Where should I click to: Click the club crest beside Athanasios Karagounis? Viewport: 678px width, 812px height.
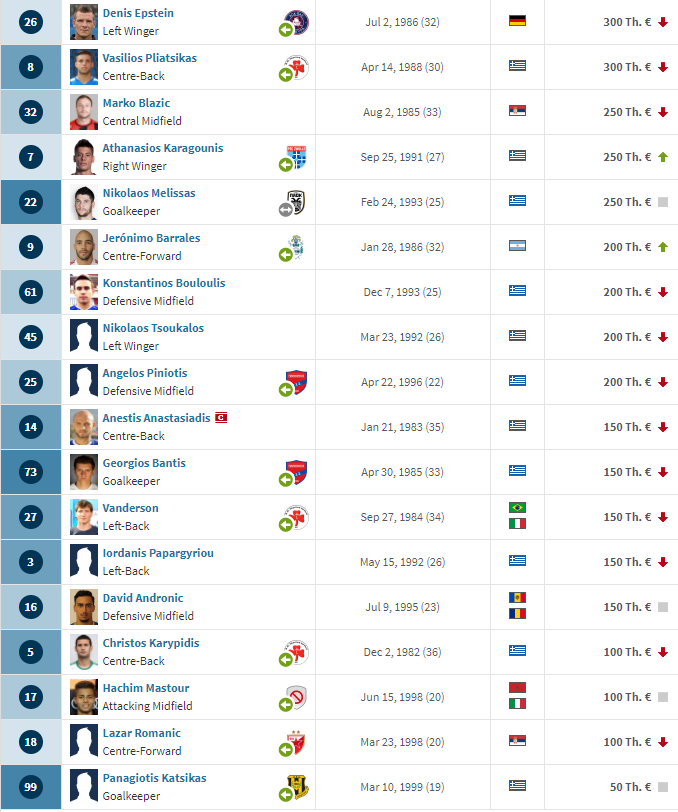[x=297, y=157]
